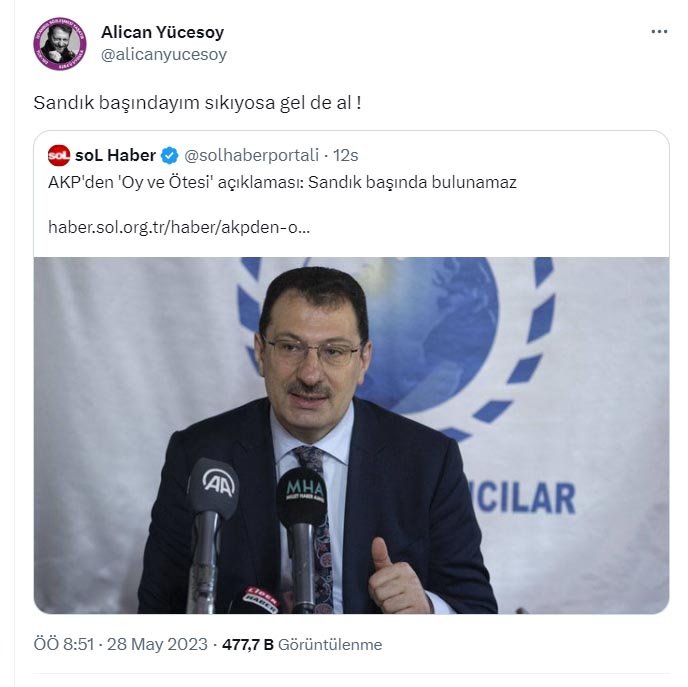688x687 pixels.
Task: Open the three-dot more options menu
Action: [x=659, y=32]
